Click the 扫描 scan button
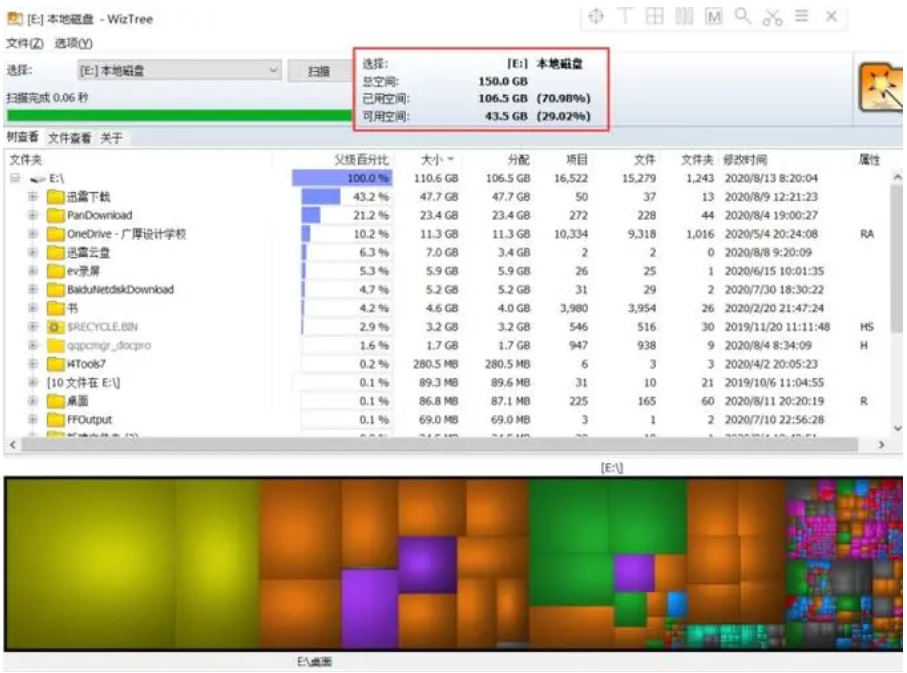907x673 pixels. pyautogui.click(x=319, y=71)
